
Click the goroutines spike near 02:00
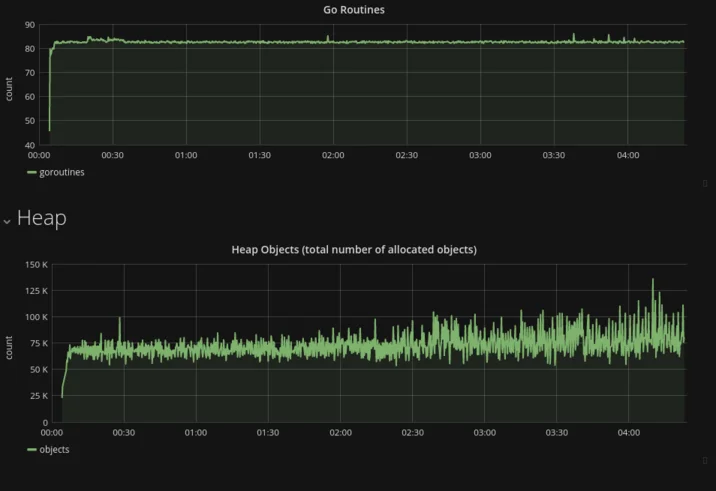pyautogui.click(x=327, y=37)
